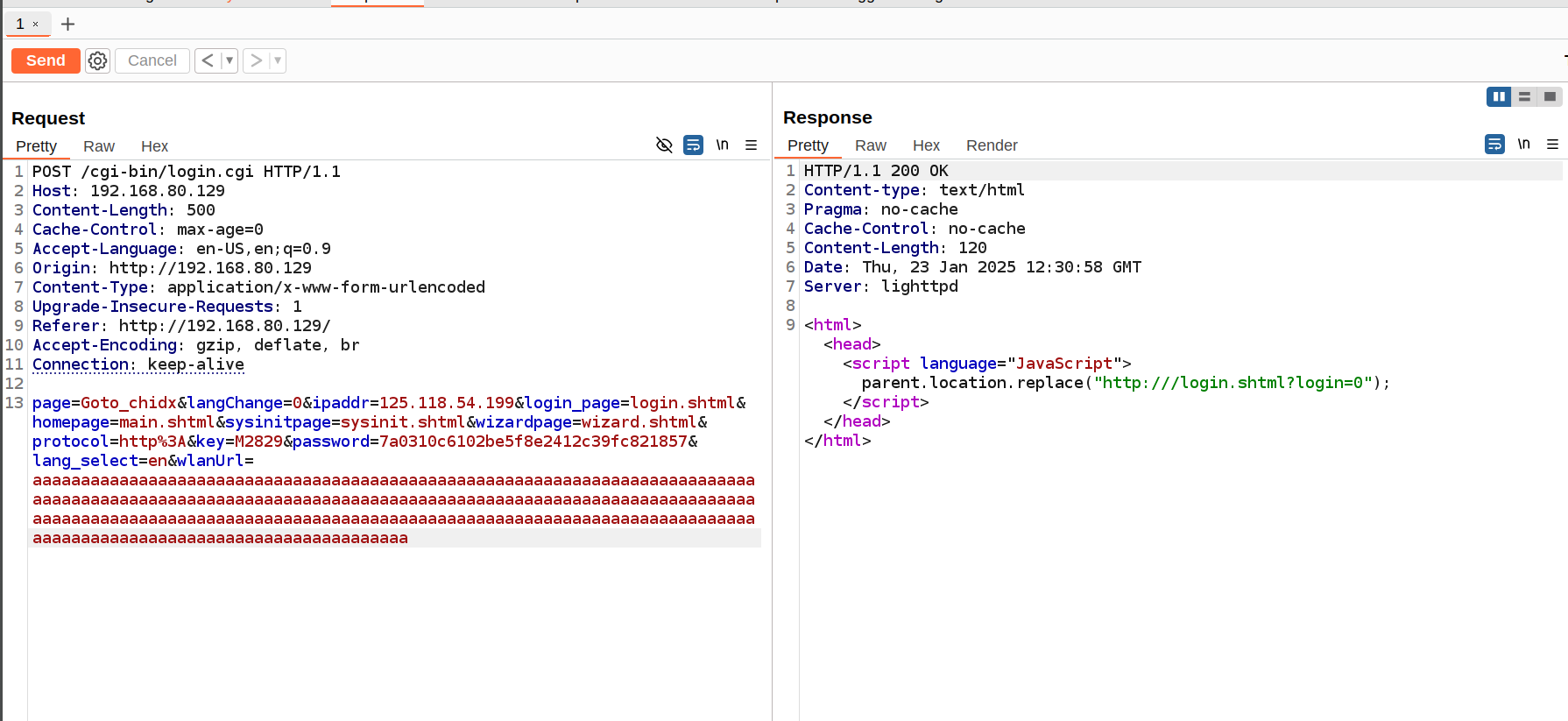Click the last line of 'aaaa' payload

pos(220,538)
